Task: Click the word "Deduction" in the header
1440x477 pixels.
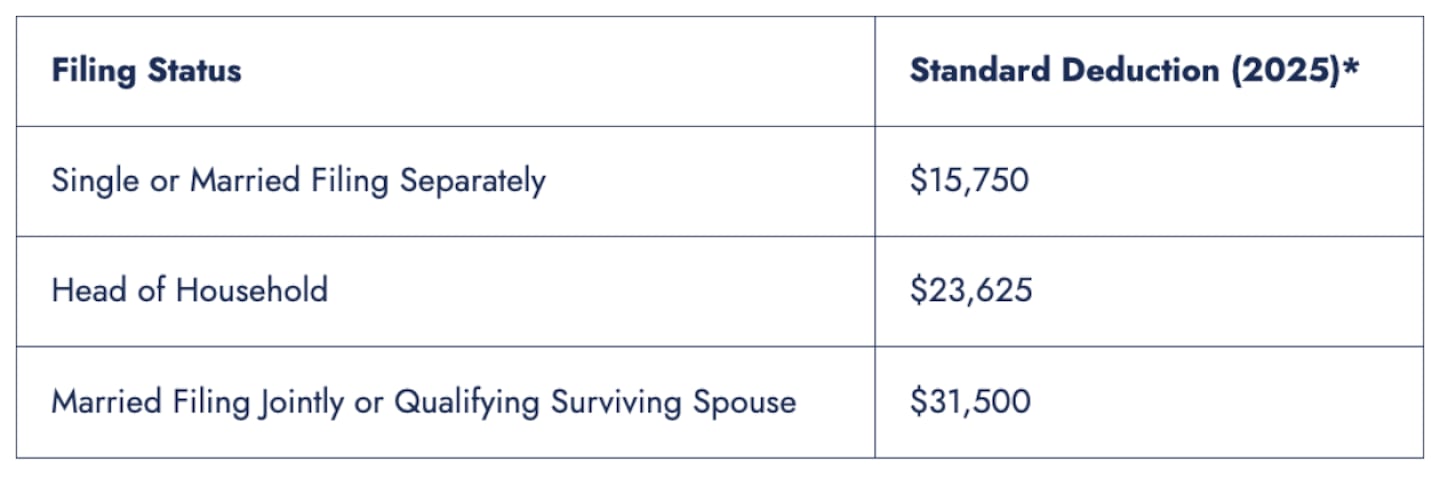Action: pyautogui.click(x=1135, y=72)
